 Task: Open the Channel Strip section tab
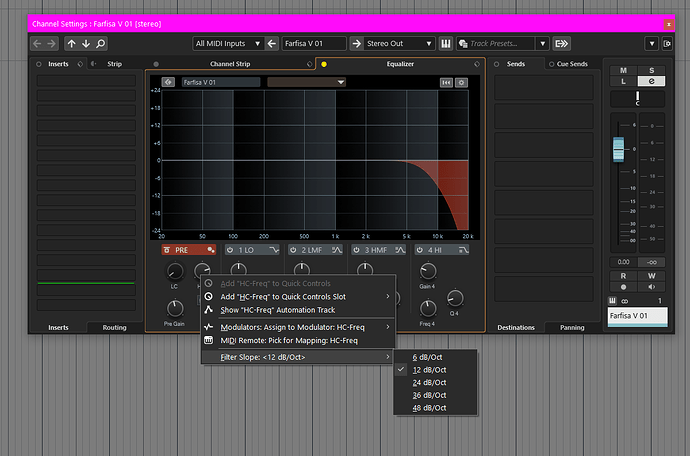coord(230,64)
